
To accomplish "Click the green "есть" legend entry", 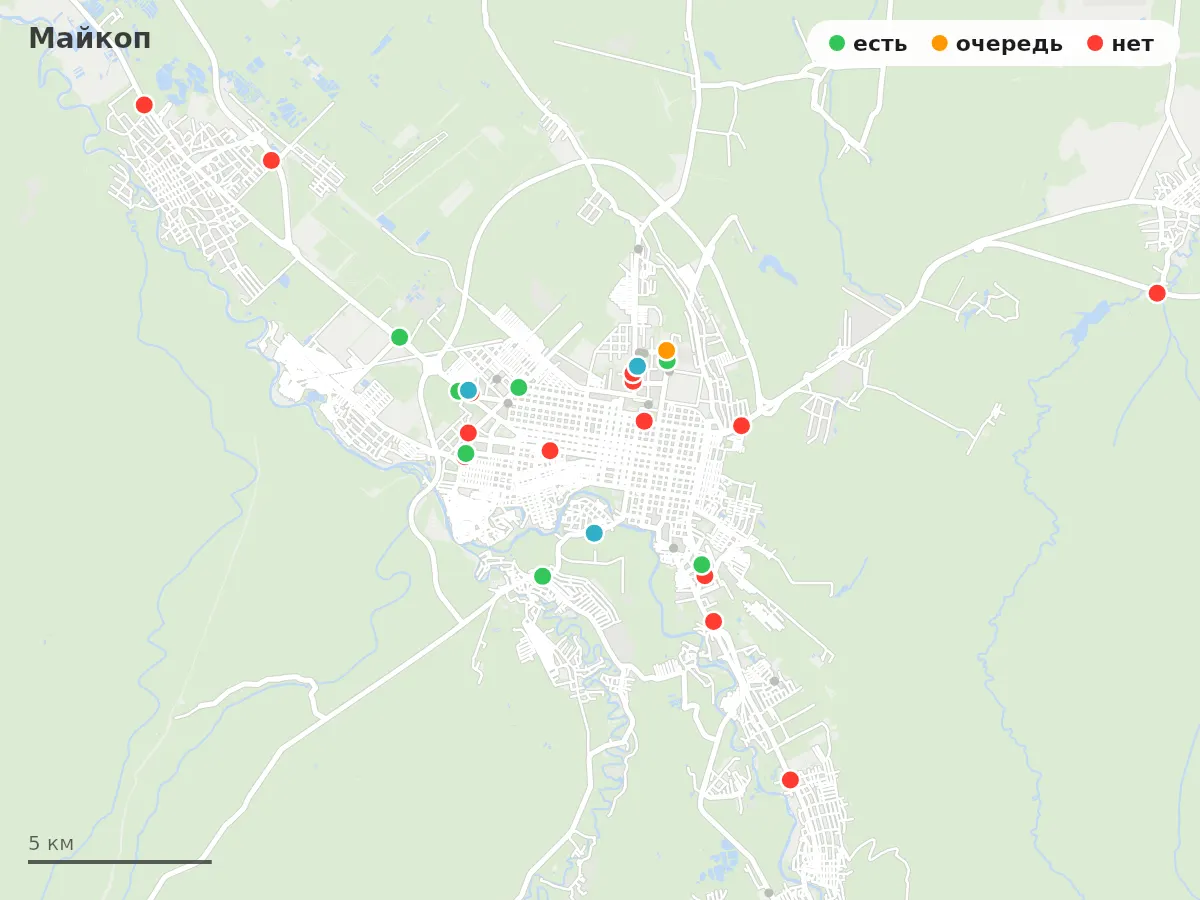I will [868, 44].
